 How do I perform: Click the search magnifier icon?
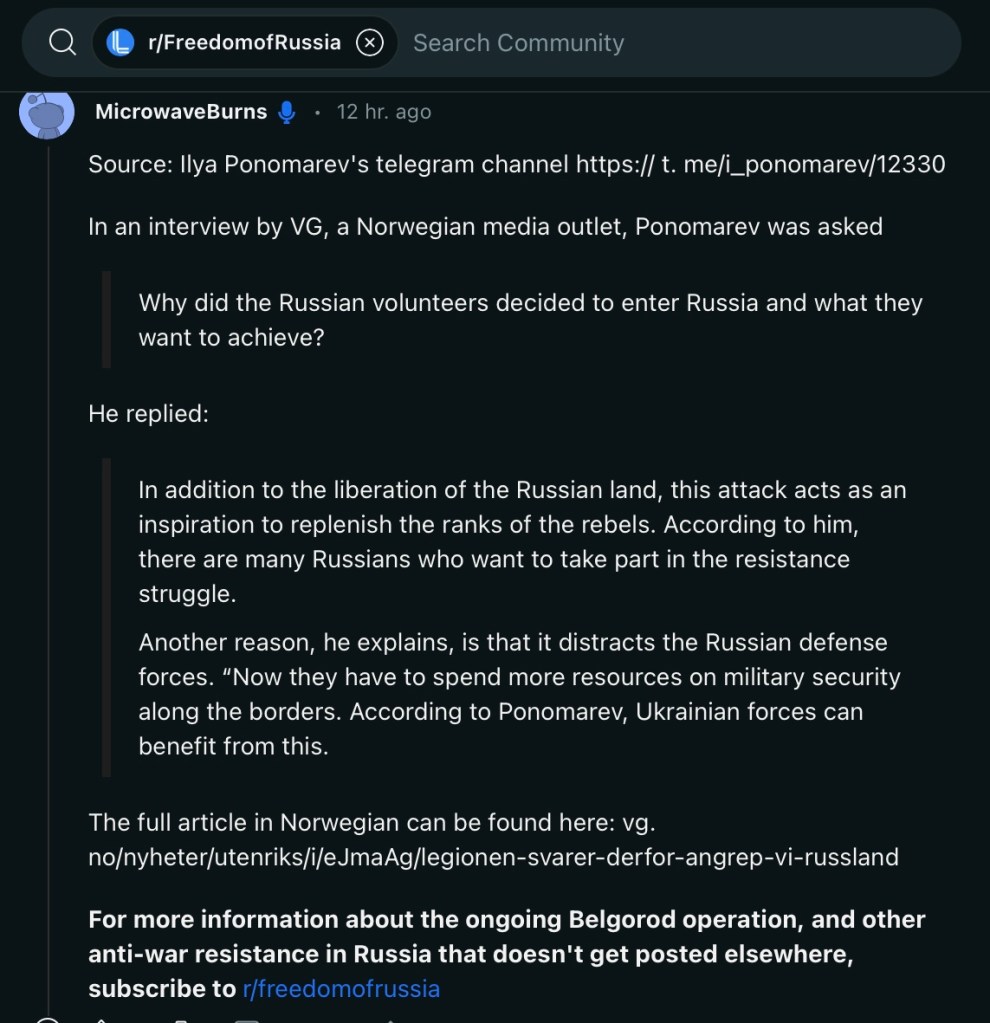coord(62,43)
